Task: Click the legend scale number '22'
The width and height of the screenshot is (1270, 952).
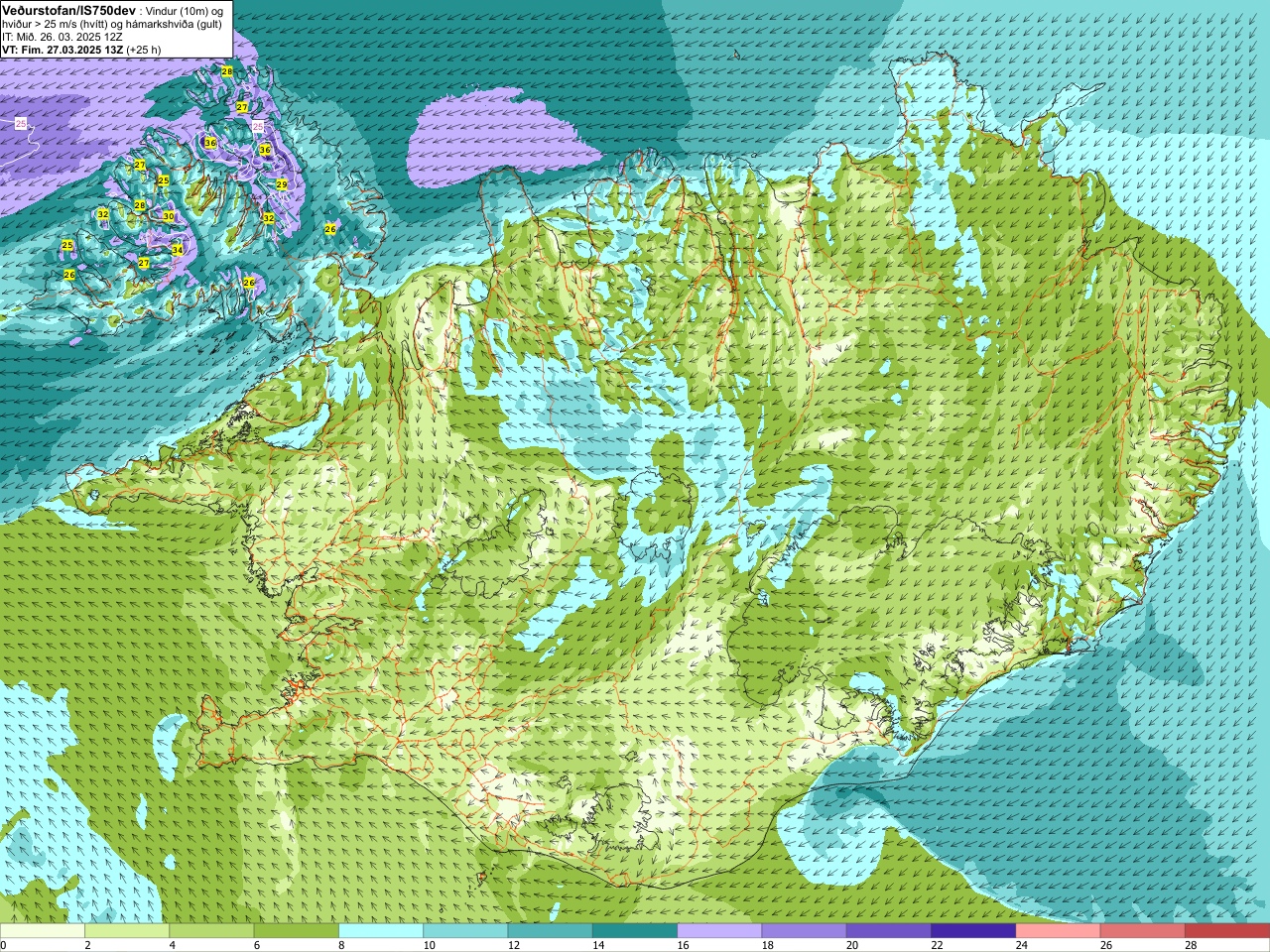Action: click(938, 945)
